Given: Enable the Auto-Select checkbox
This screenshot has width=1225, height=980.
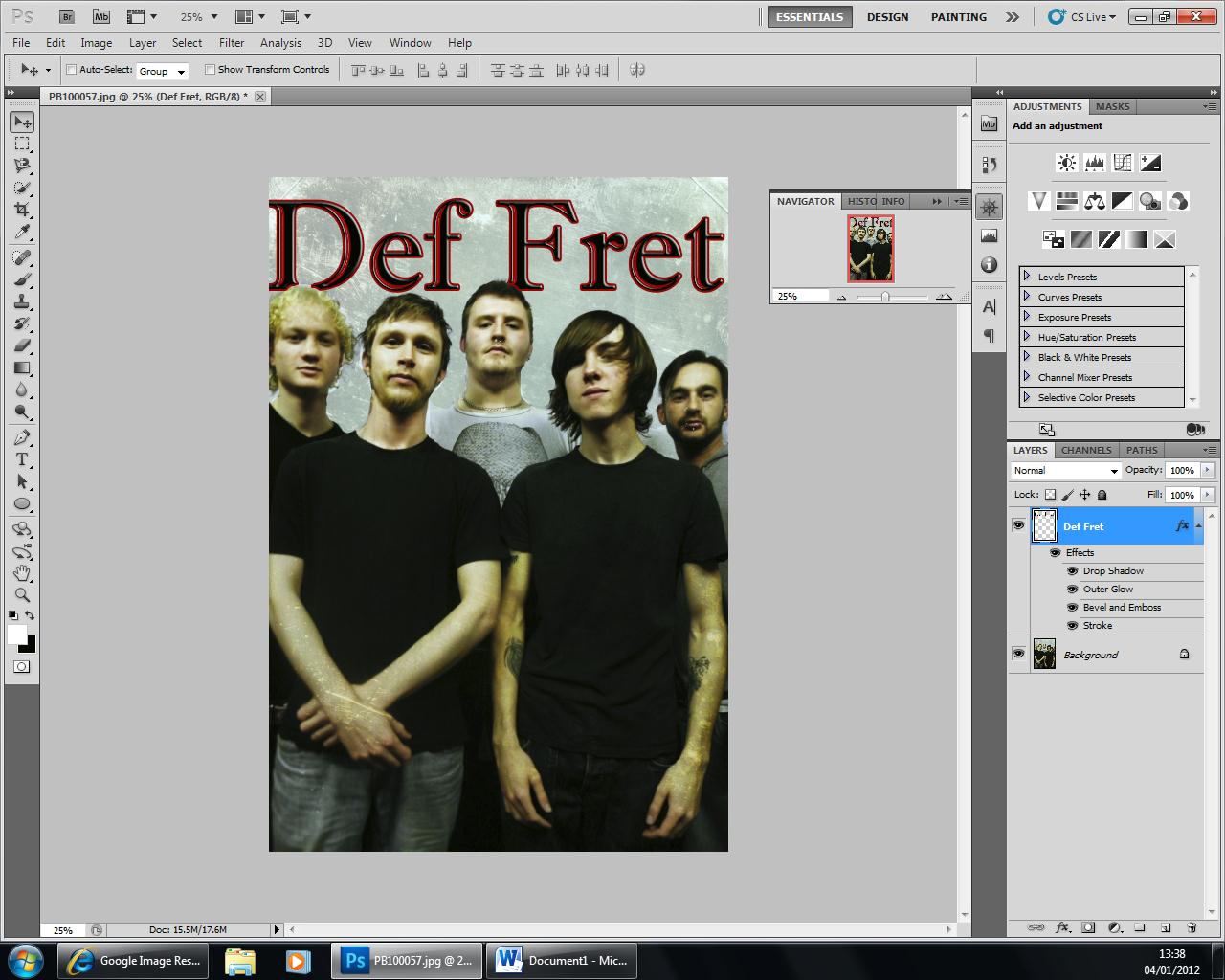Looking at the screenshot, I should coord(71,70).
